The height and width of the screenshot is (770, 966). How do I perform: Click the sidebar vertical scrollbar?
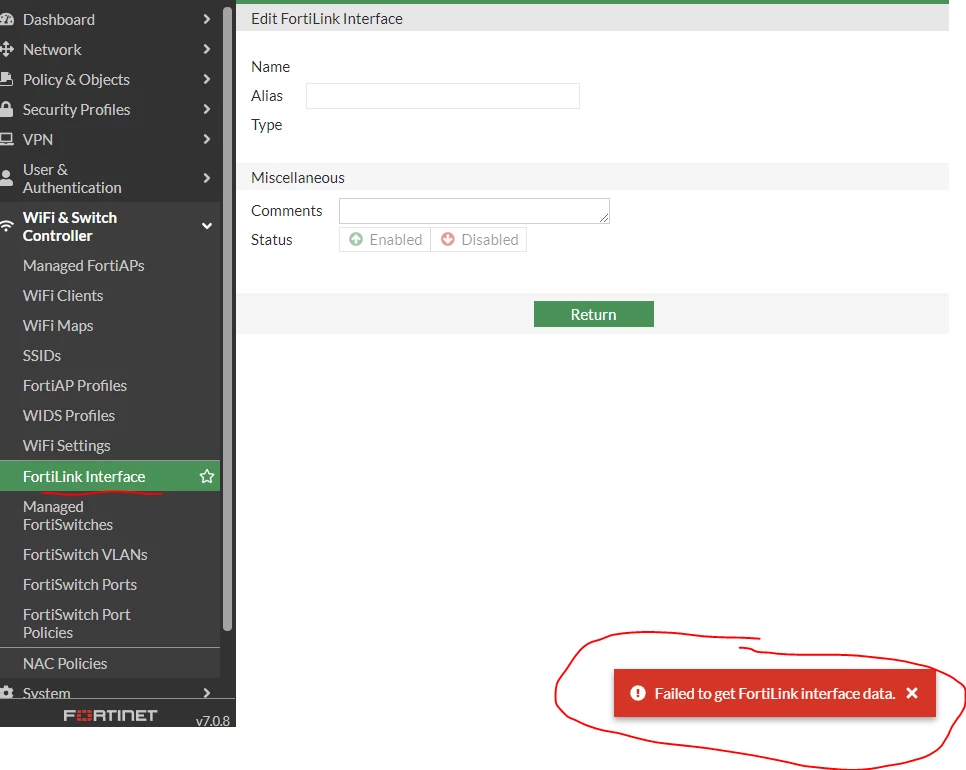tap(227, 317)
